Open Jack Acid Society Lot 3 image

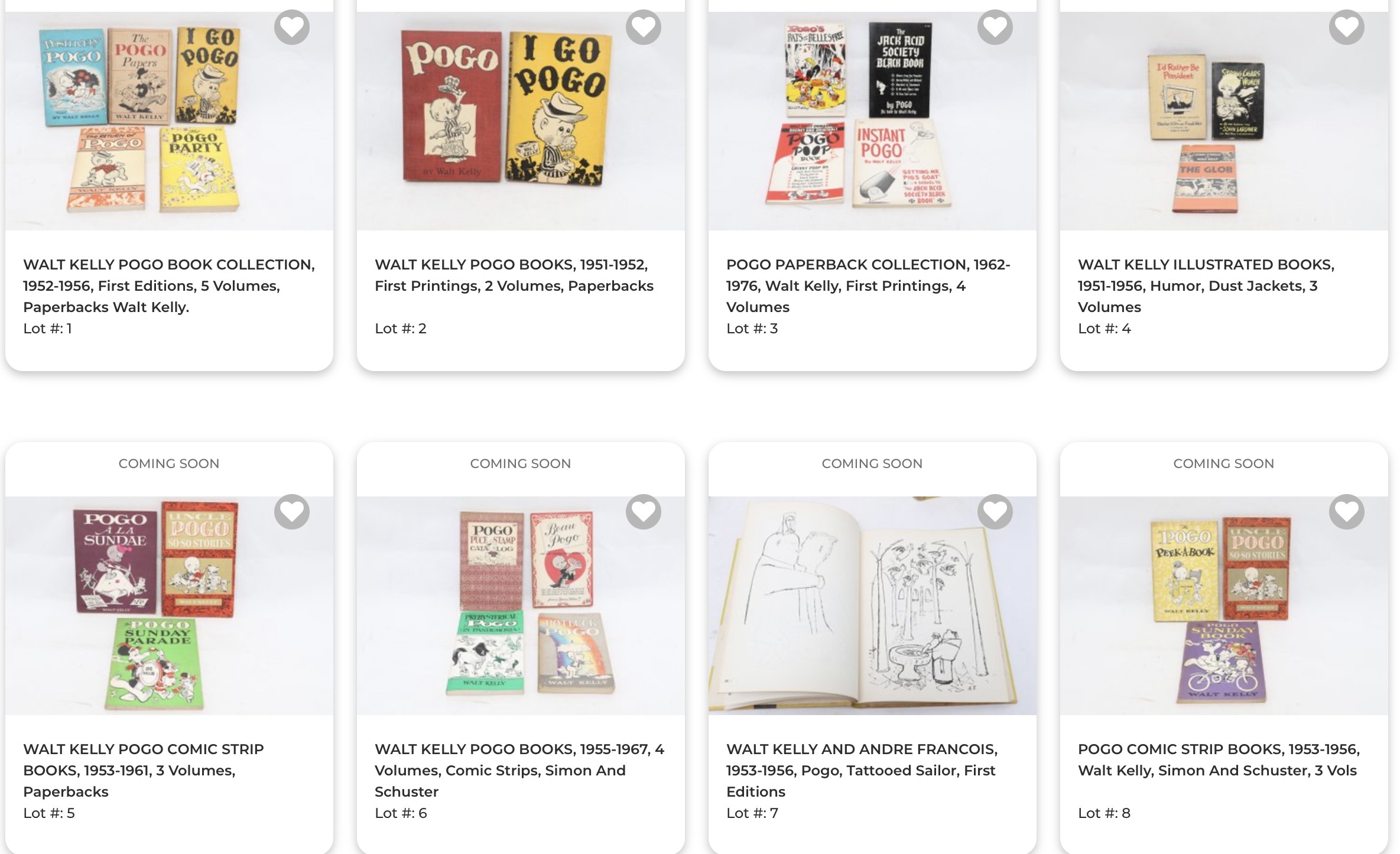[x=872, y=121]
